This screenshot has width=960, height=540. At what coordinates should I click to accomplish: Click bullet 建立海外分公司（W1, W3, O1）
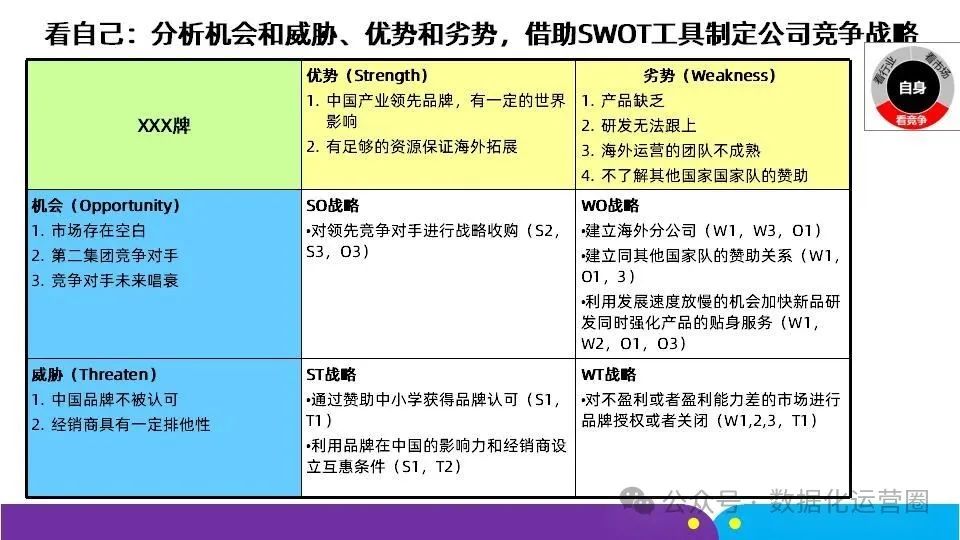(x=702, y=231)
